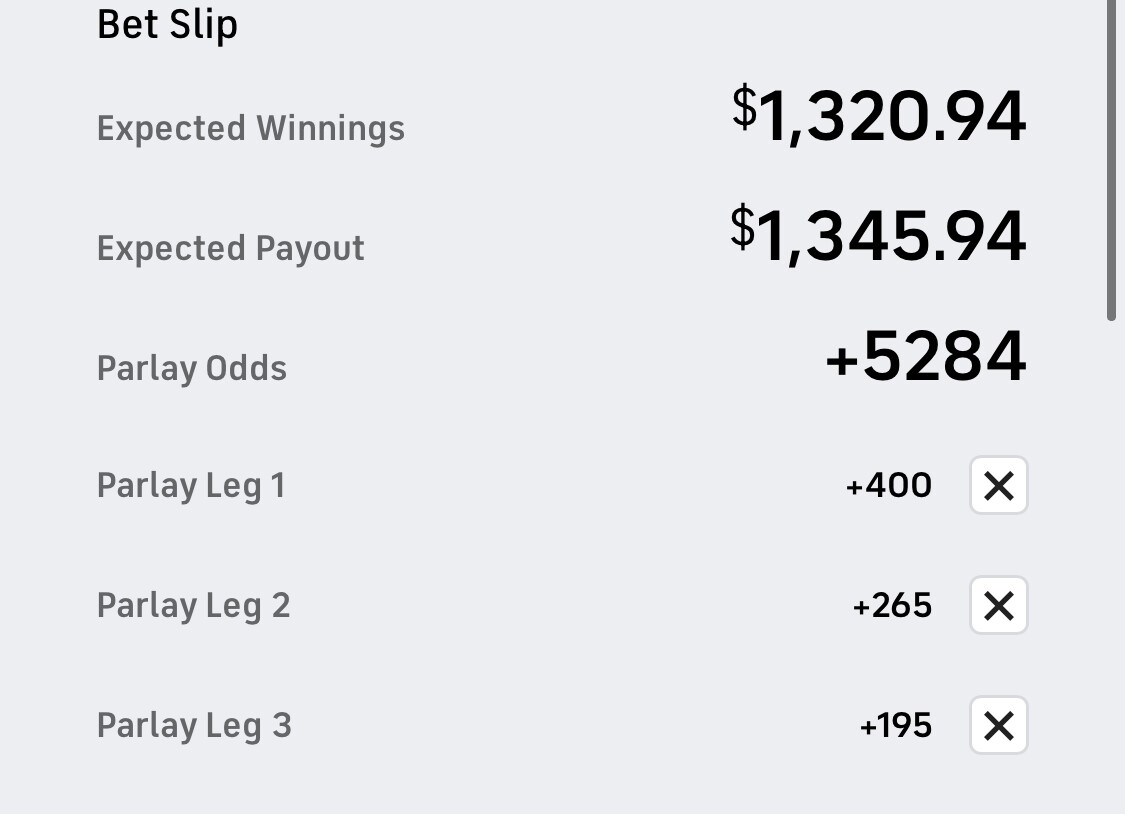Remove Parlay Leg 3 using X icon
1125x814 pixels.
998,726
